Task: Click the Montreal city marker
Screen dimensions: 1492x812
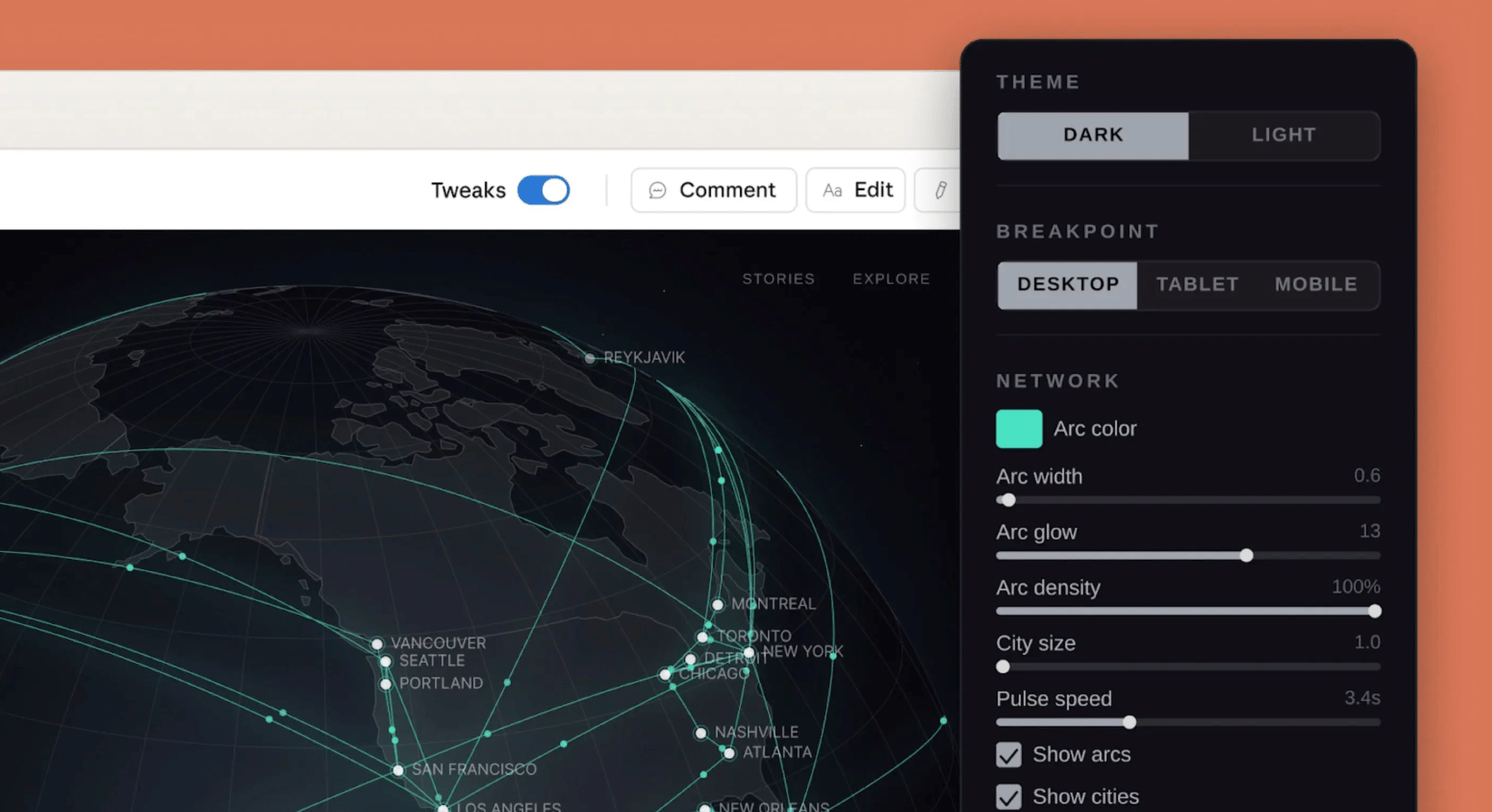Action: tap(717, 604)
